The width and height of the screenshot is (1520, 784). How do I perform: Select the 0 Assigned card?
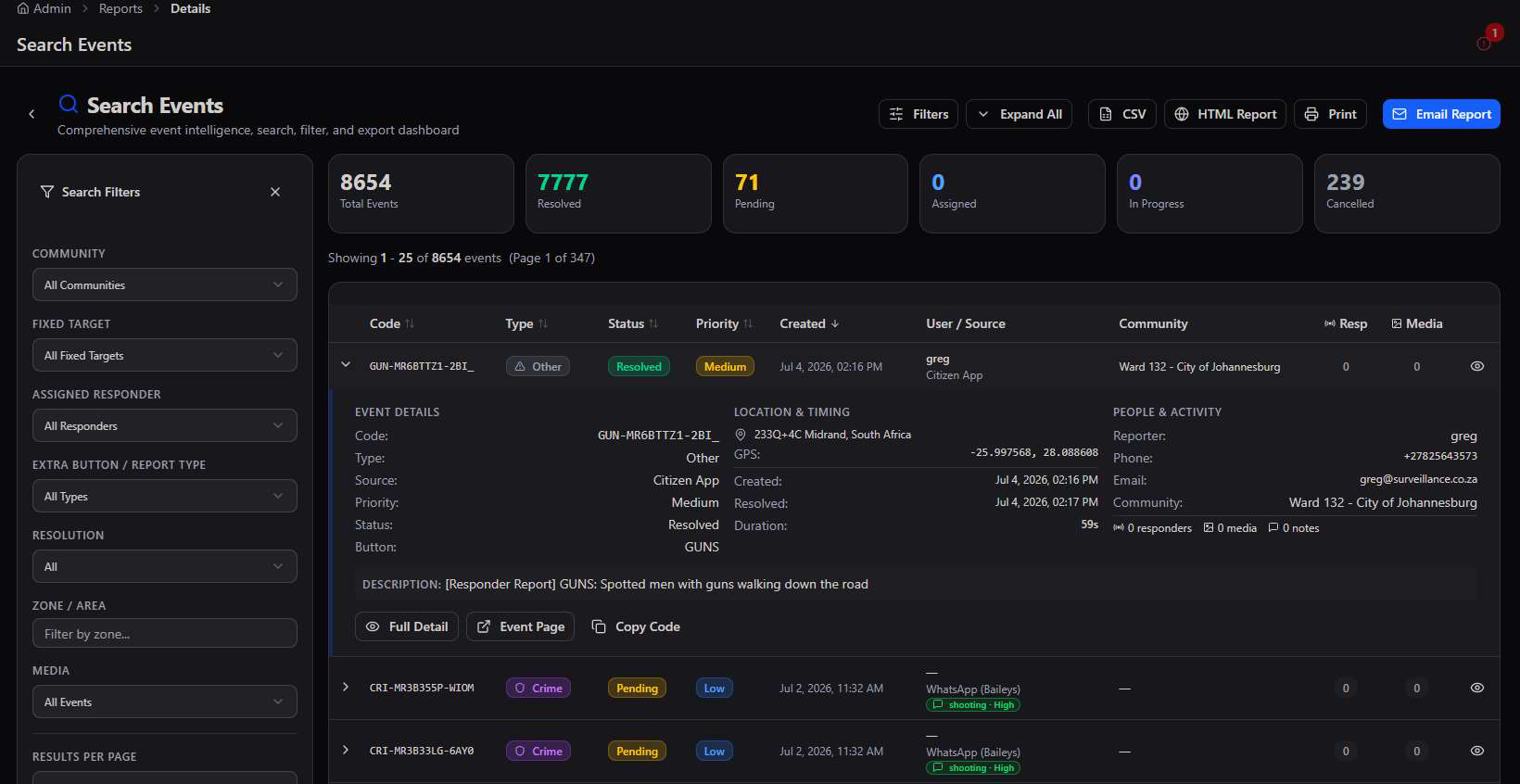[x=1012, y=193]
